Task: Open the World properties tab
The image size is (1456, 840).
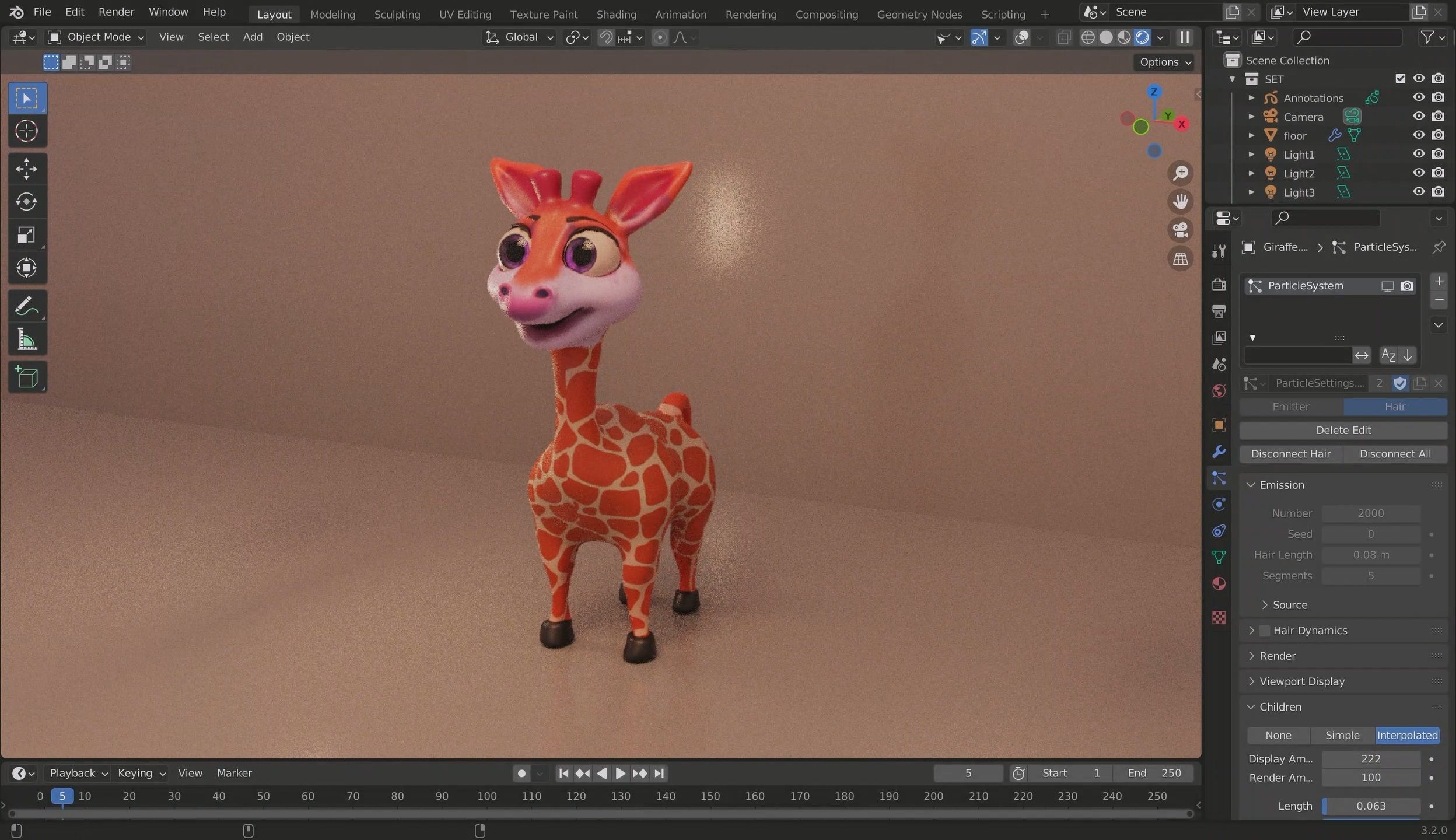Action: 1219,391
